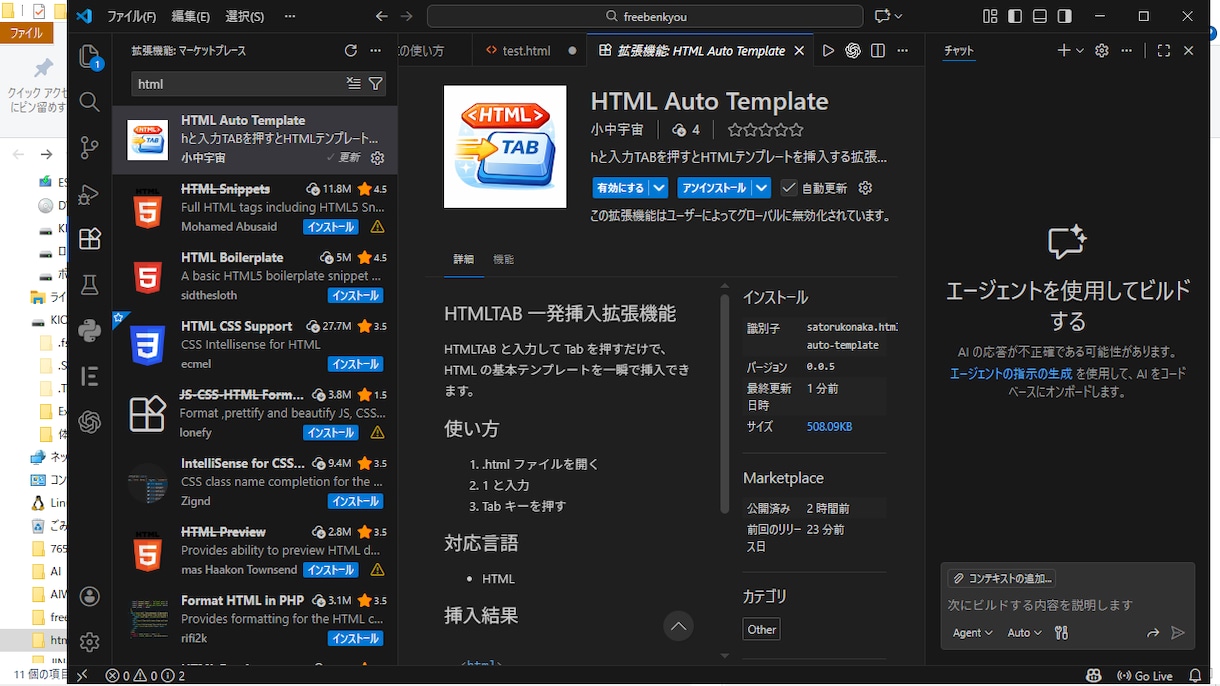Toggle auto update checkbox (自動更新)

[x=789, y=188]
